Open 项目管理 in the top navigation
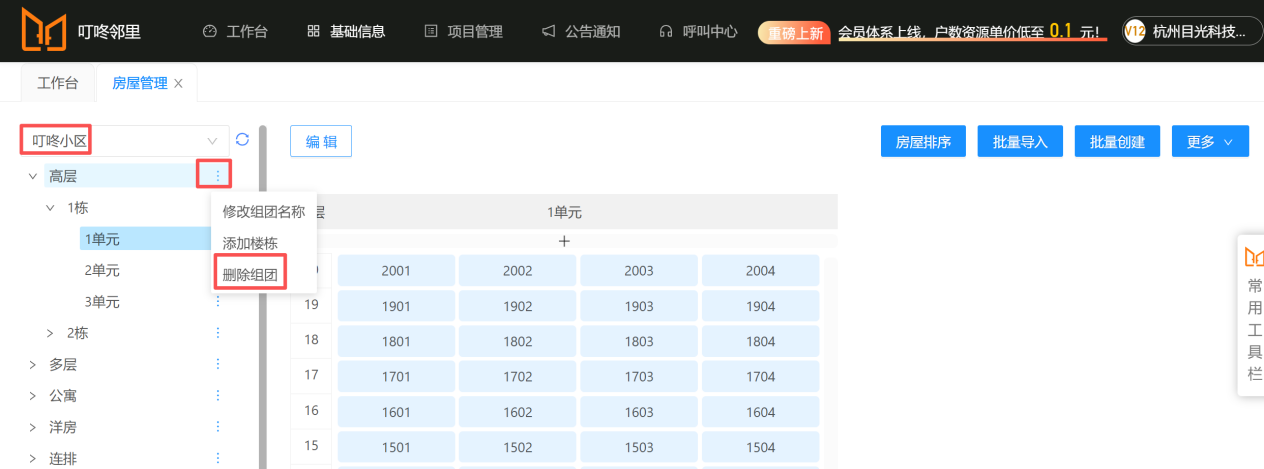1264x469 pixels. click(464, 31)
